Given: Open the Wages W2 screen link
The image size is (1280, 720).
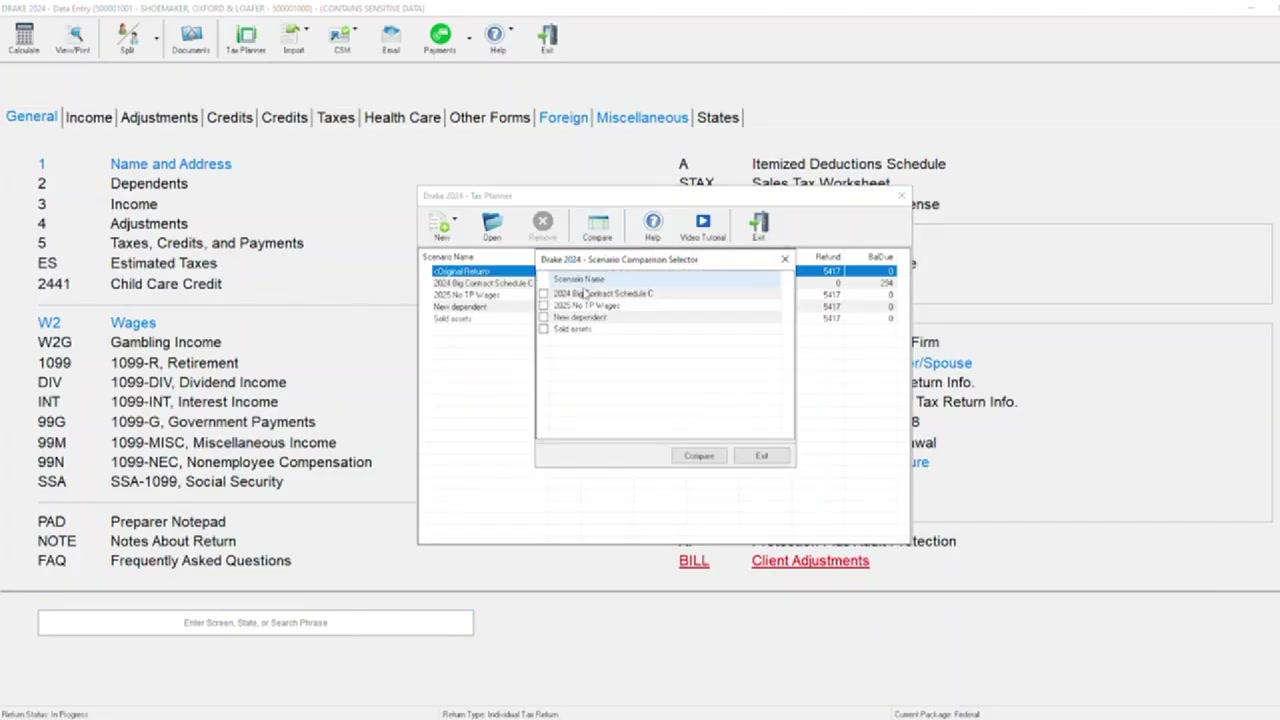Looking at the screenshot, I should point(133,323).
